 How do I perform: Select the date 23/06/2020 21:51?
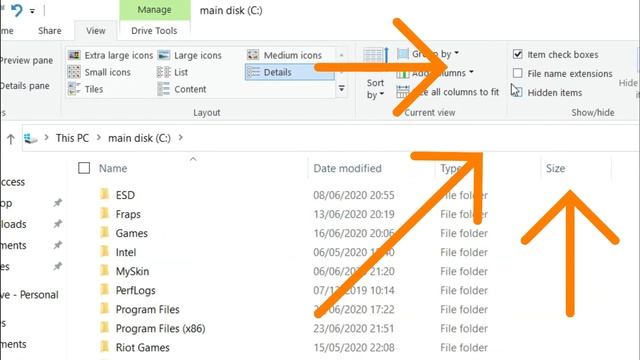pos(354,329)
